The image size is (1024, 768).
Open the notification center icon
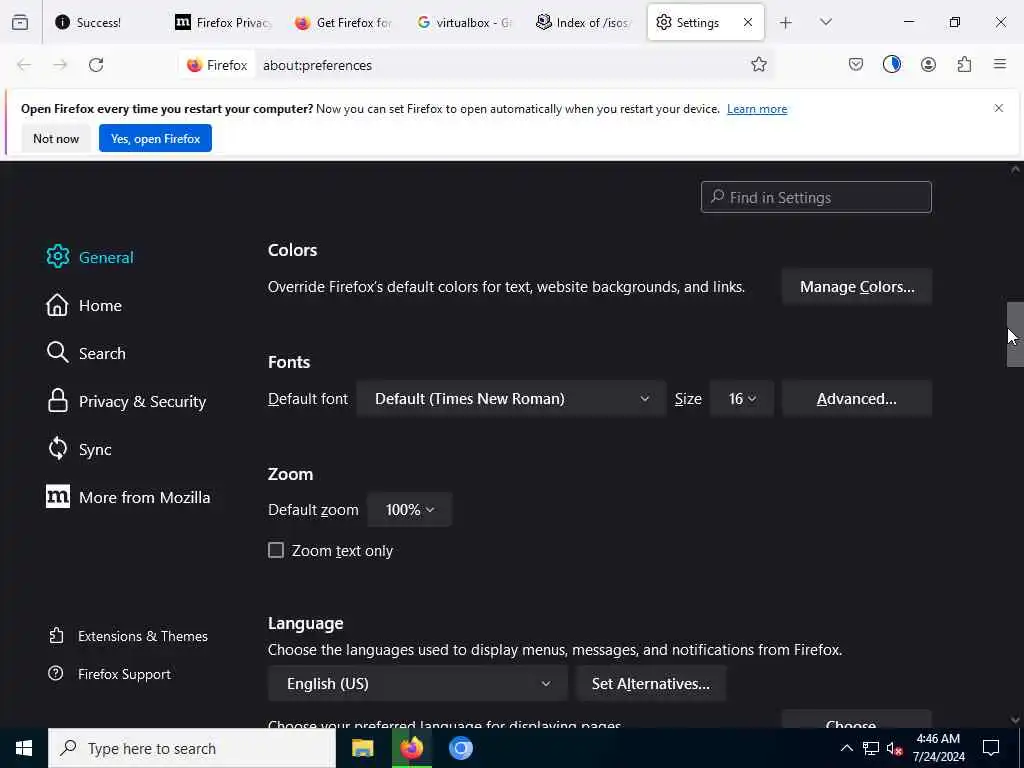(x=991, y=748)
